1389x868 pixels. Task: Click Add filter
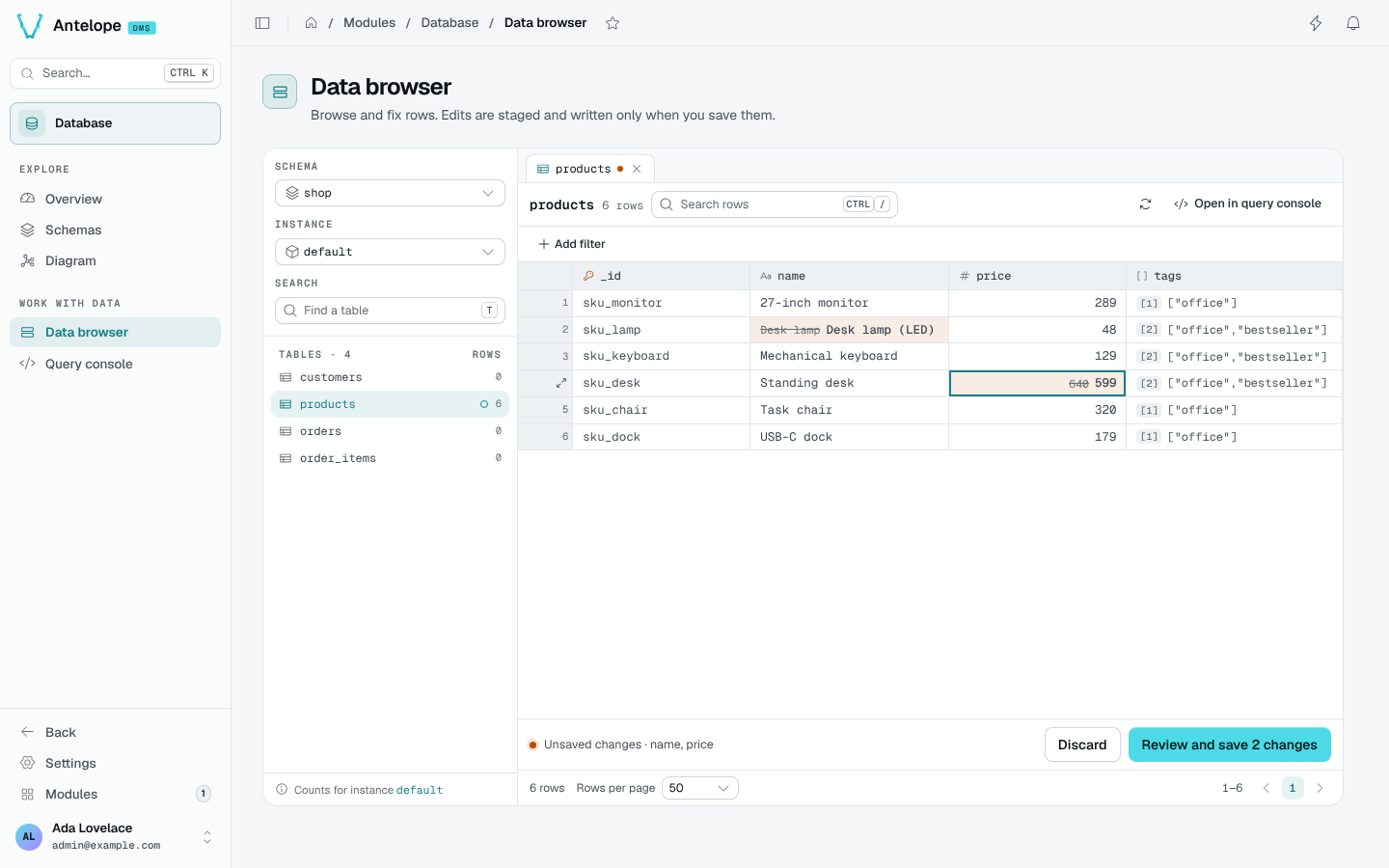click(572, 244)
